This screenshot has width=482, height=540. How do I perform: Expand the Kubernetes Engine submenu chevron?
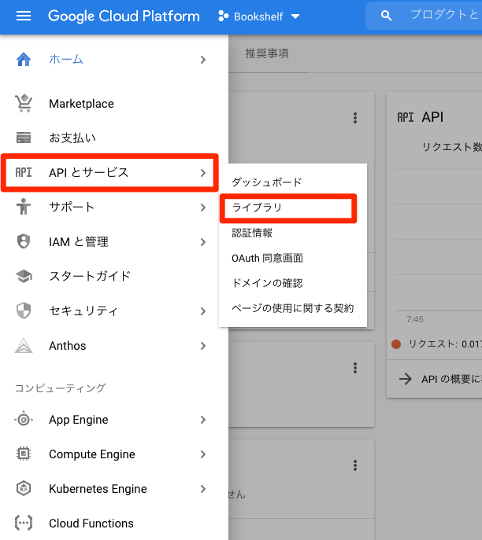[203, 489]
